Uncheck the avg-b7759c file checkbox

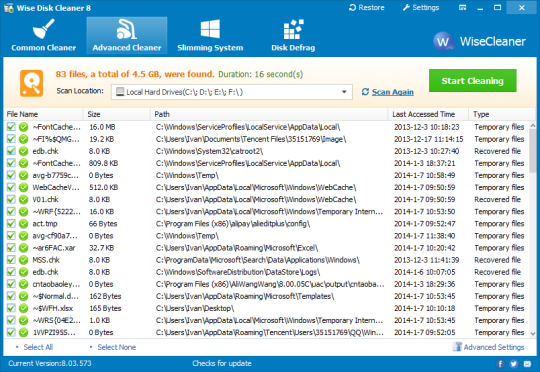tap(11, 175)
